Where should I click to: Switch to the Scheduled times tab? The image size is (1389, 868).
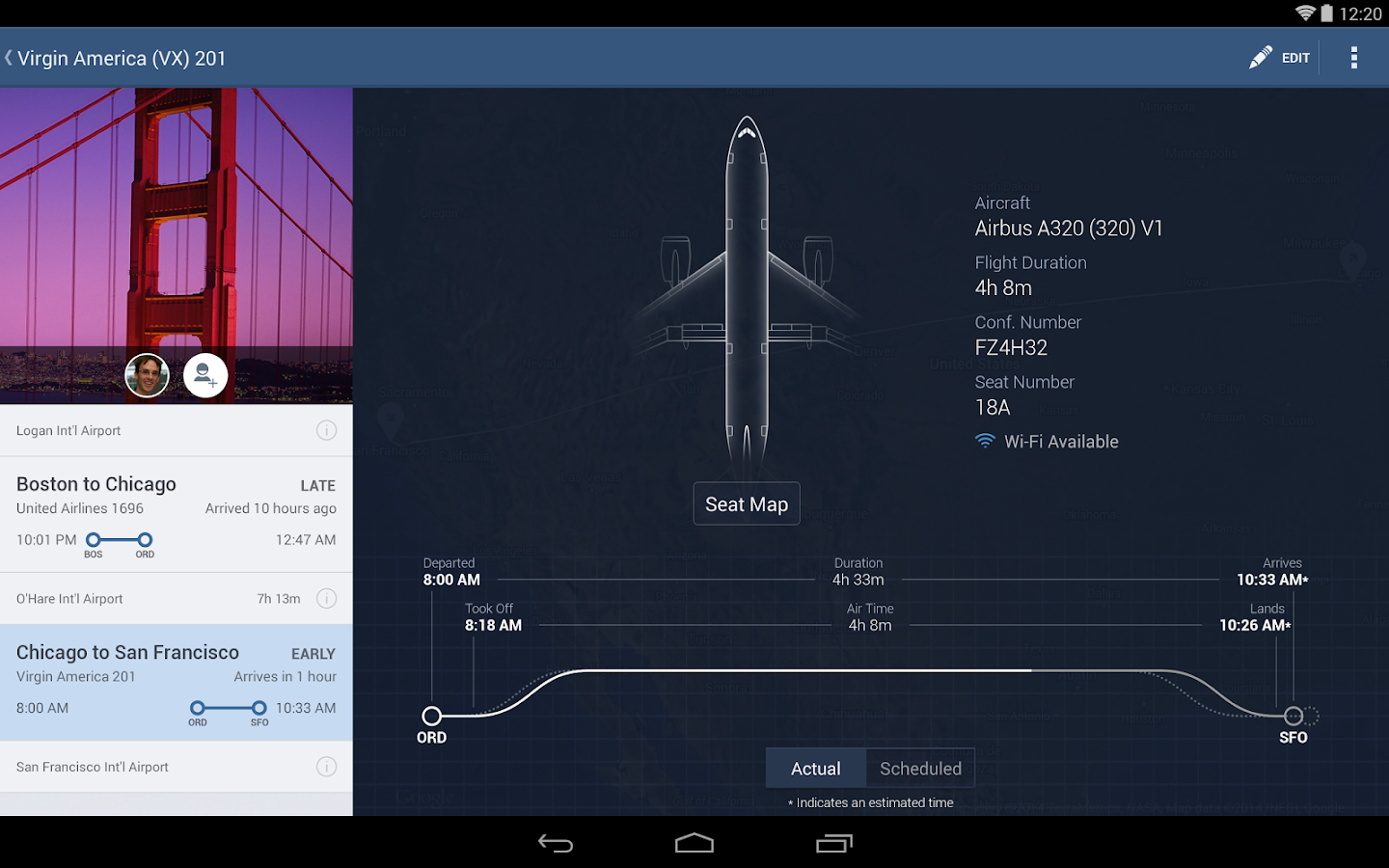coord(920,769)
